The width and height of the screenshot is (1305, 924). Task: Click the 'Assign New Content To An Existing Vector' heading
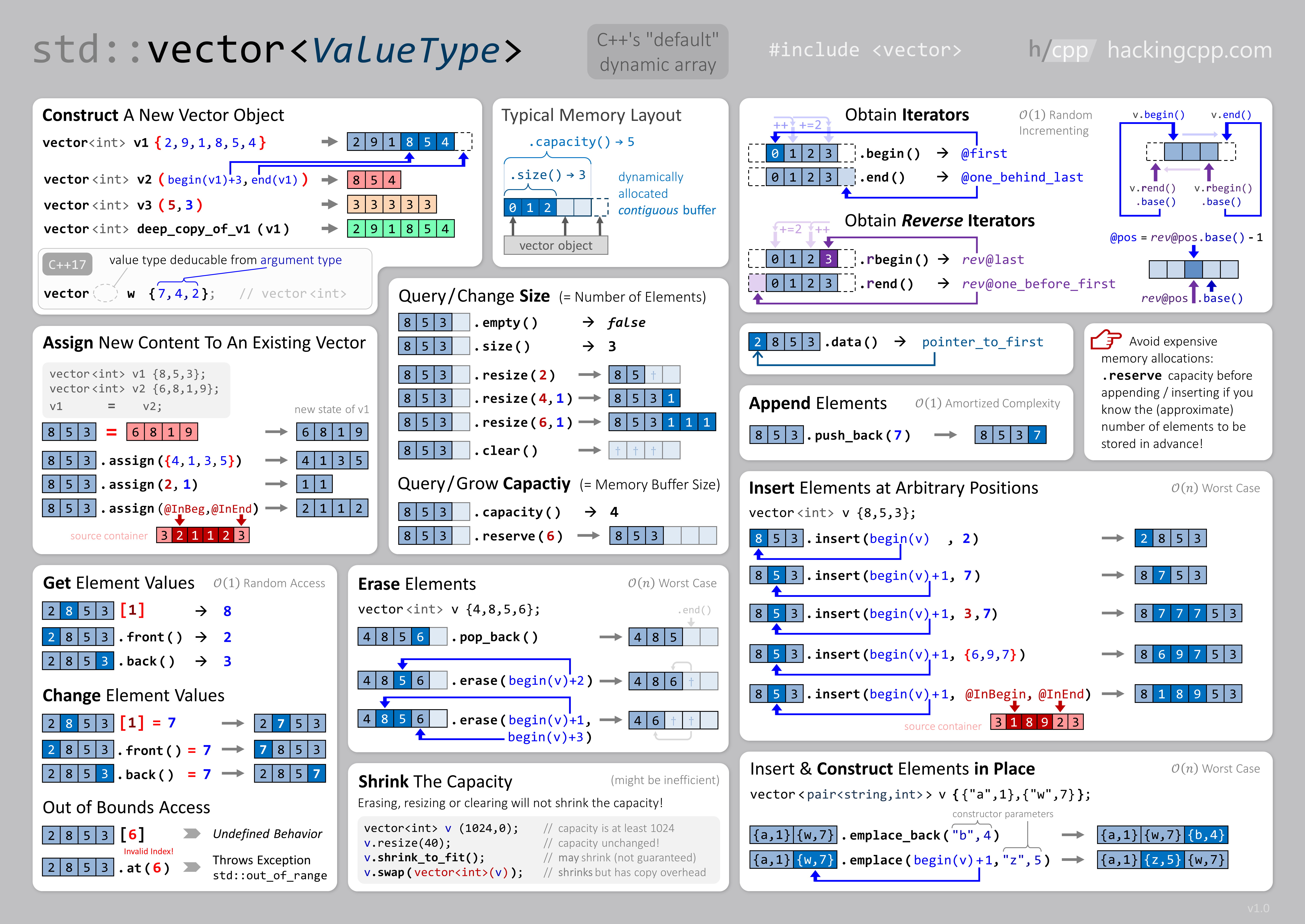pos(204,343)
